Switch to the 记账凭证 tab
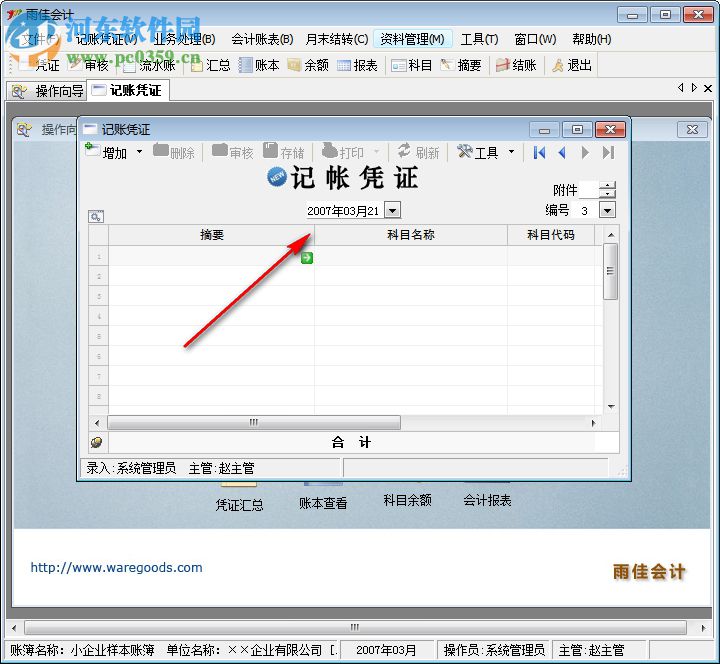This screenshot has height=664, width=720. [128, 90]
